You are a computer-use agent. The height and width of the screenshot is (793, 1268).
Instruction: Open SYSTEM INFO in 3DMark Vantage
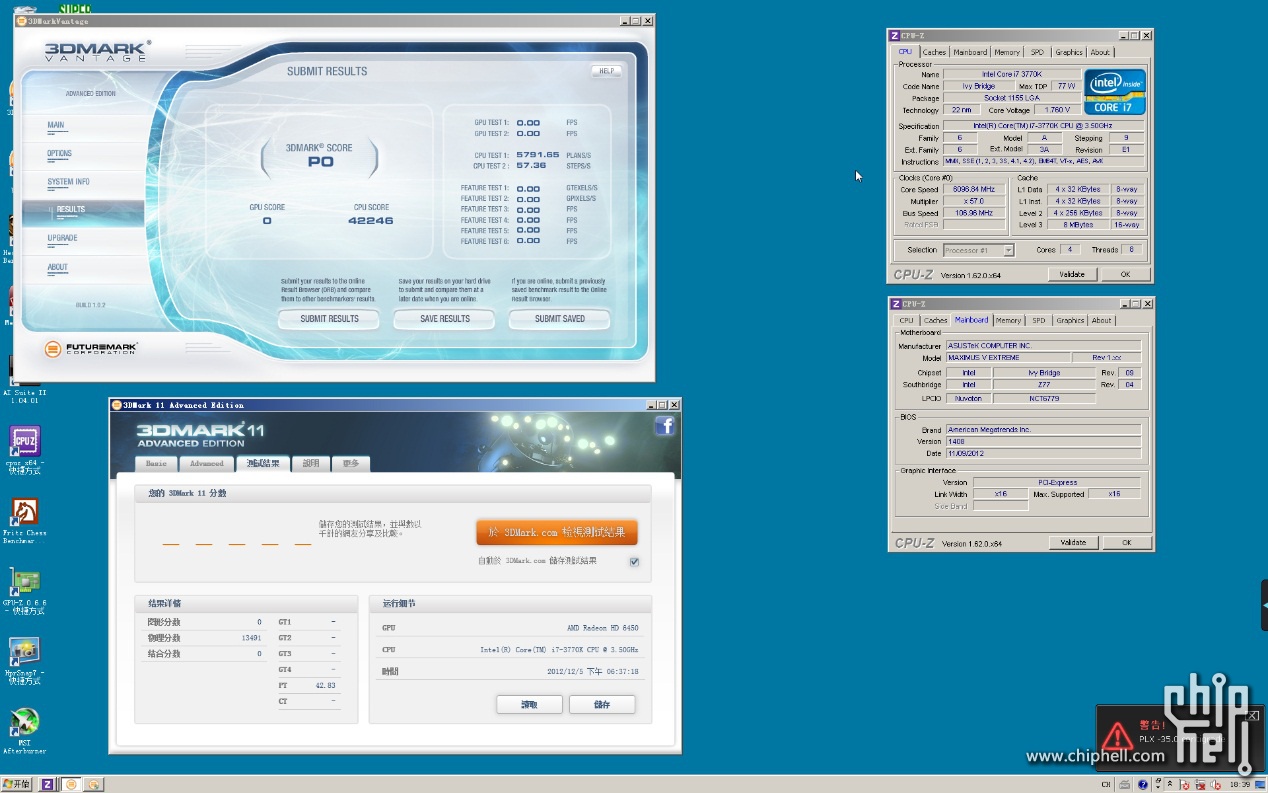coord(68,182)
